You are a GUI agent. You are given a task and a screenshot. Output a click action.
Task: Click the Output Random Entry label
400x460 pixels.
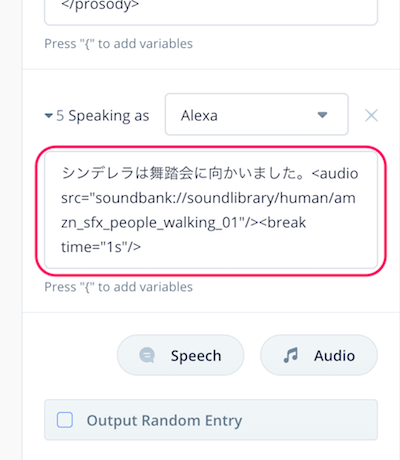pyautogui.click(x=164, y=421)
